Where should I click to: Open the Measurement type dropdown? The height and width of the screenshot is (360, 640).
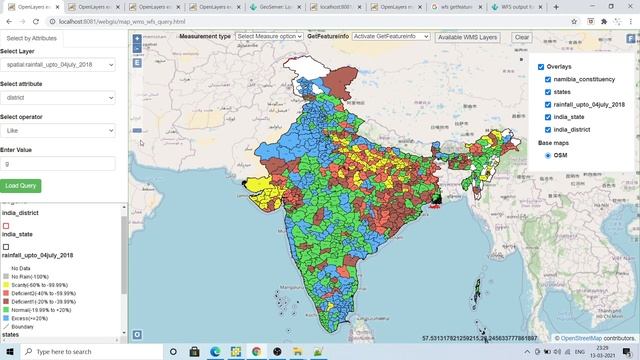coord(269,36)
